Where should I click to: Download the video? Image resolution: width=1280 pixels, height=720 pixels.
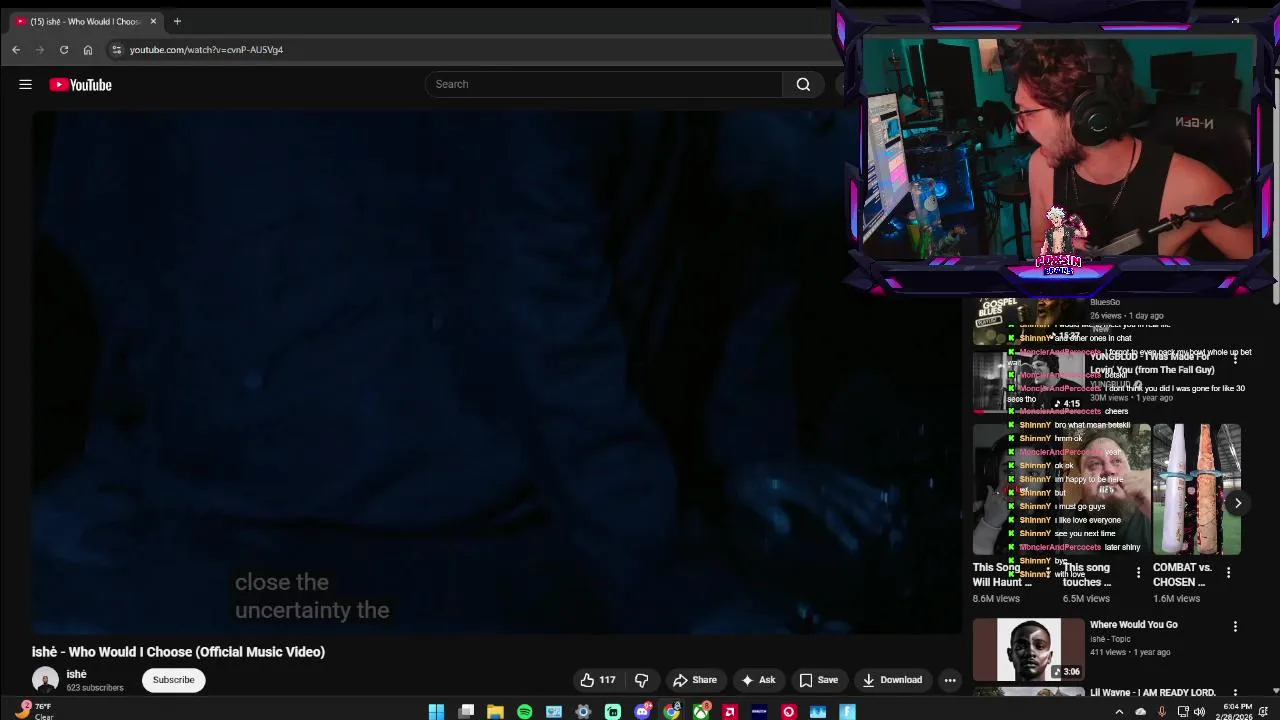[x=892, y=680]
